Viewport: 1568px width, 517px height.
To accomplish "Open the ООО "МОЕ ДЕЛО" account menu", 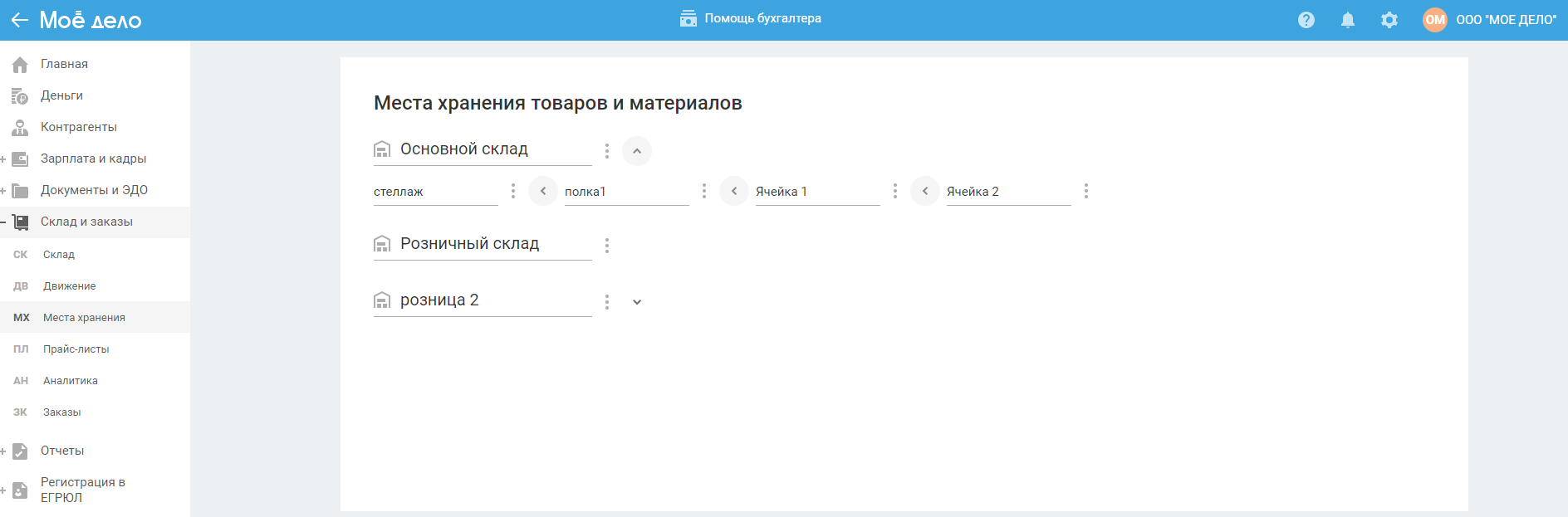I will click(x=1507, y=20).
